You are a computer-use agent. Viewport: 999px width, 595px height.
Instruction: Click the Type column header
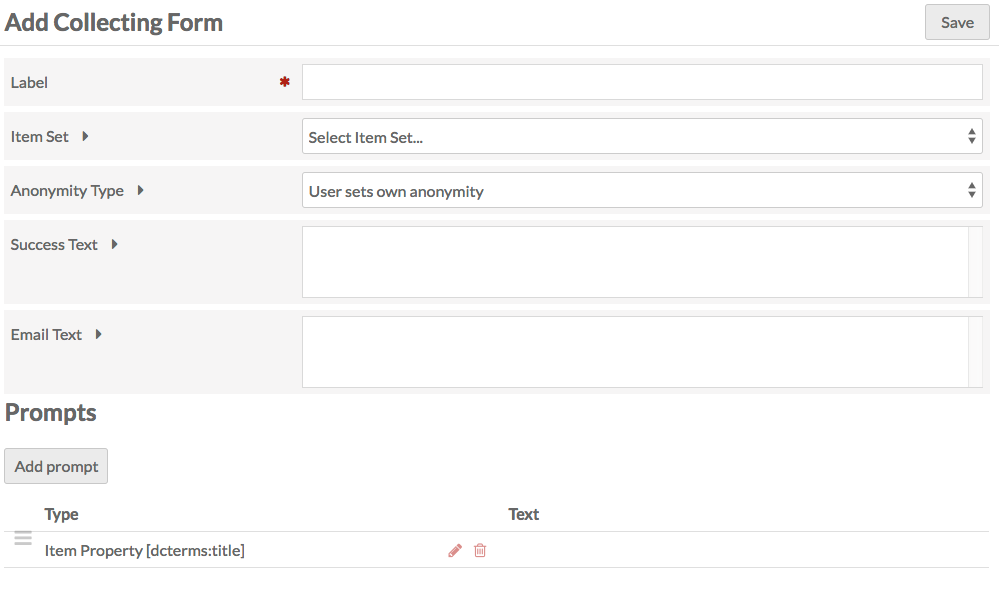[61, 514]
